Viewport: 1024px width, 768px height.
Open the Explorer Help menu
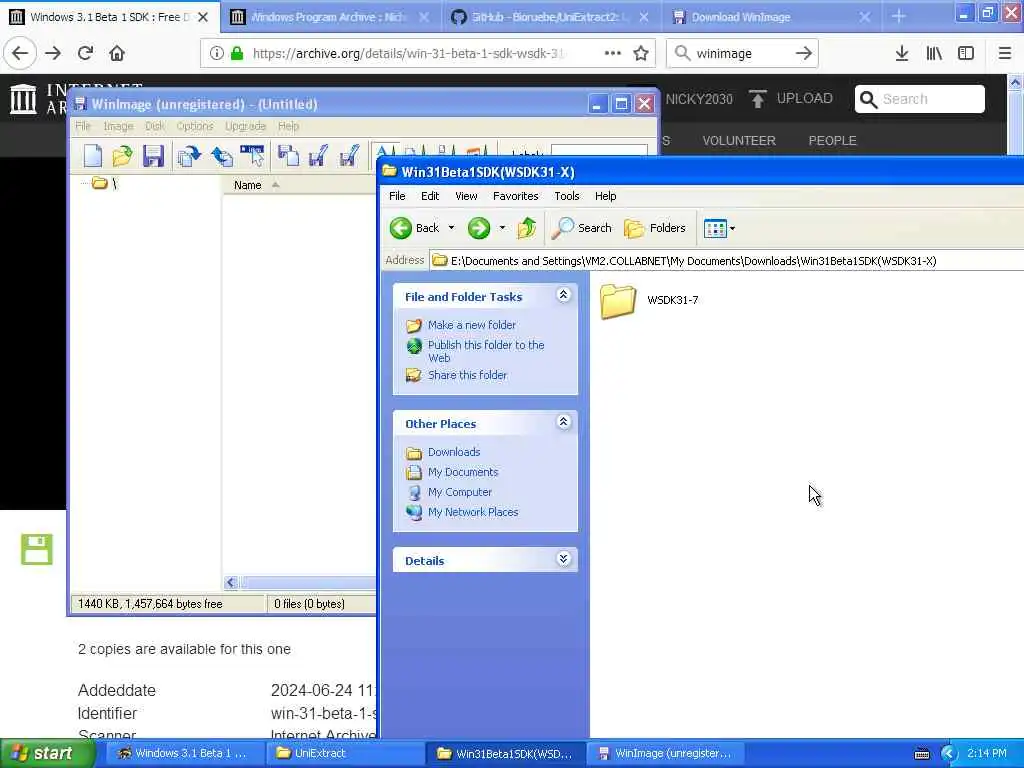605,196
